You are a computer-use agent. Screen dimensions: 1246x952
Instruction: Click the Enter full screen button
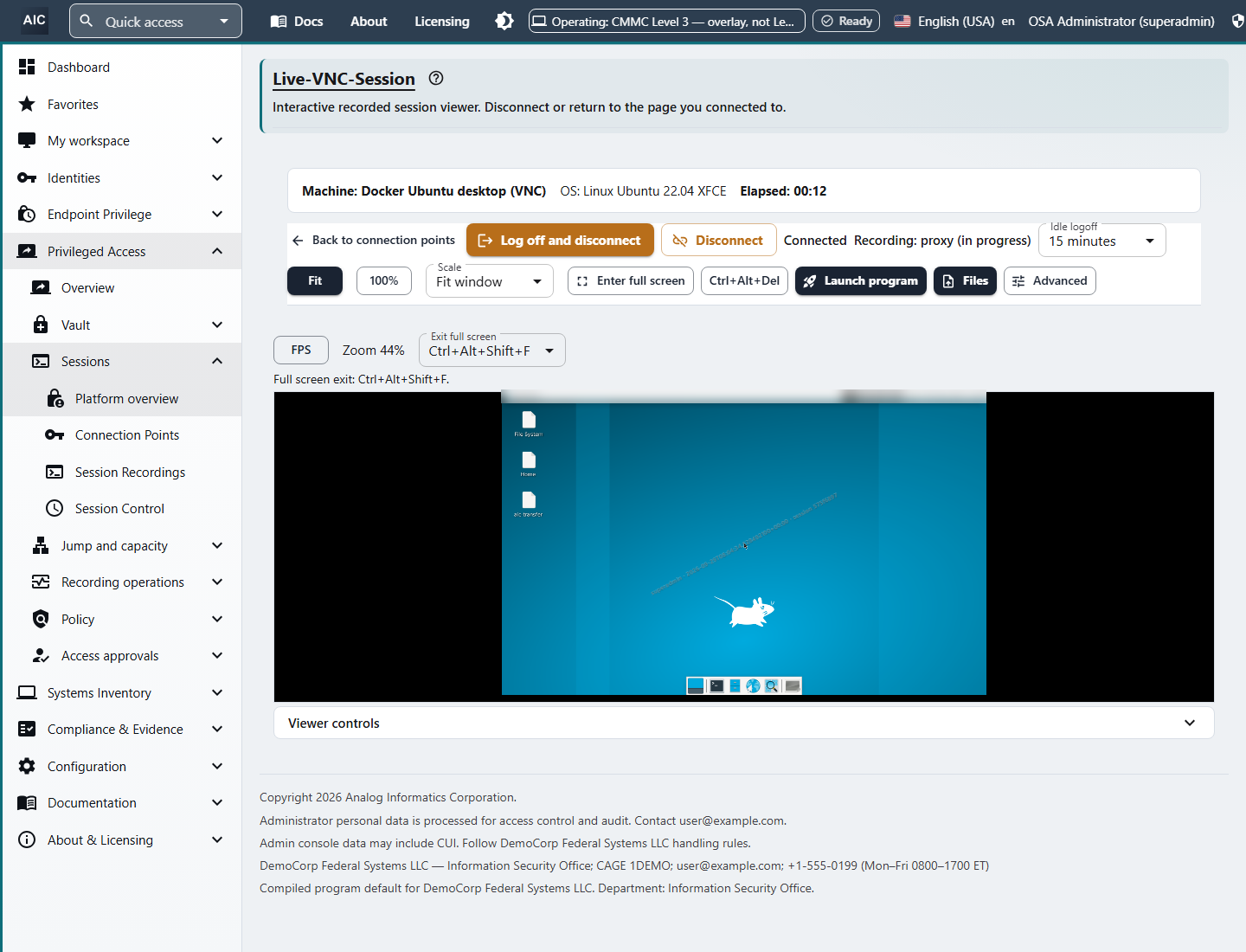click(x=631, y=280)
